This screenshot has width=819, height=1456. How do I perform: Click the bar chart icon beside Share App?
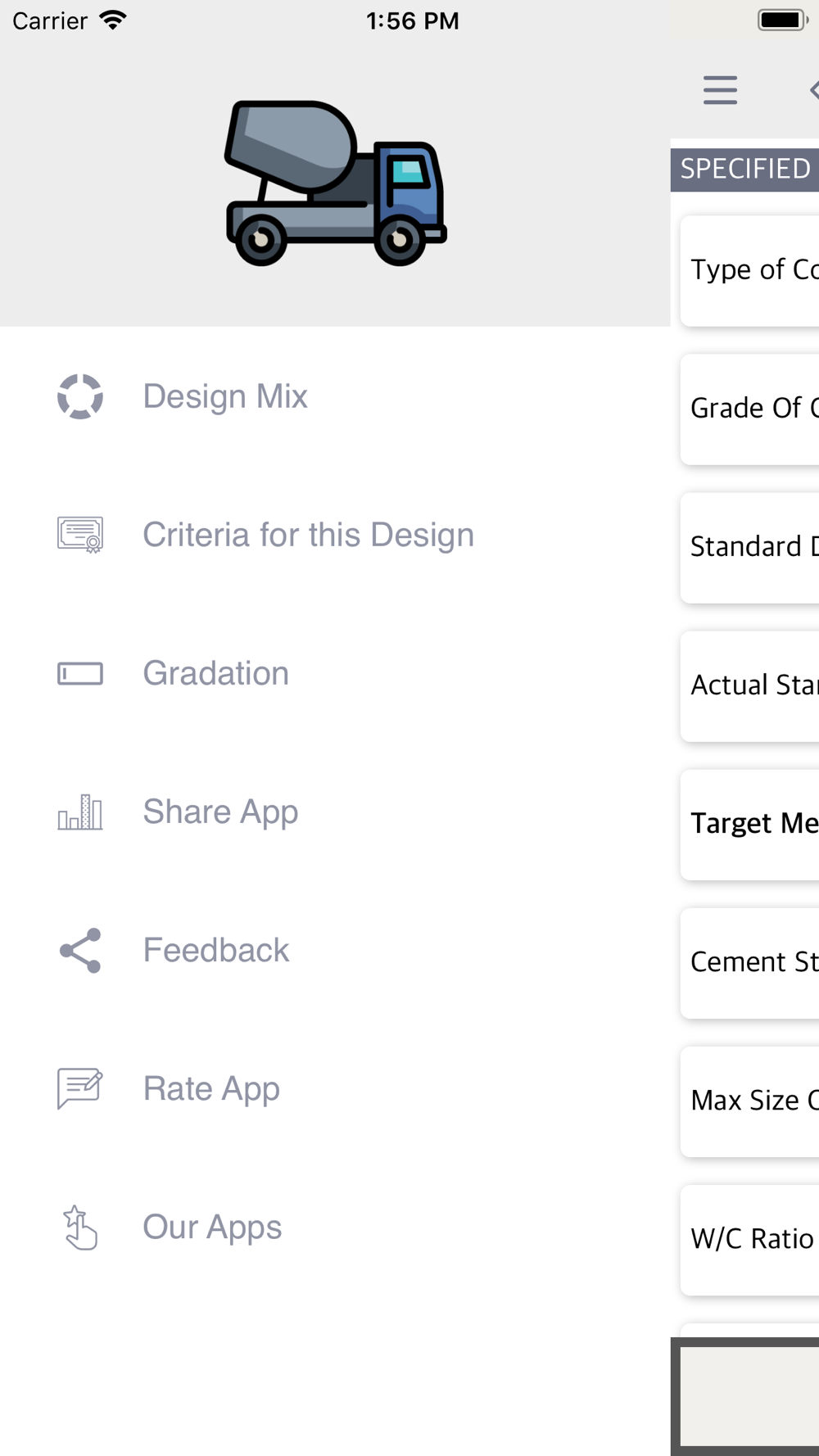click(80, 812)
